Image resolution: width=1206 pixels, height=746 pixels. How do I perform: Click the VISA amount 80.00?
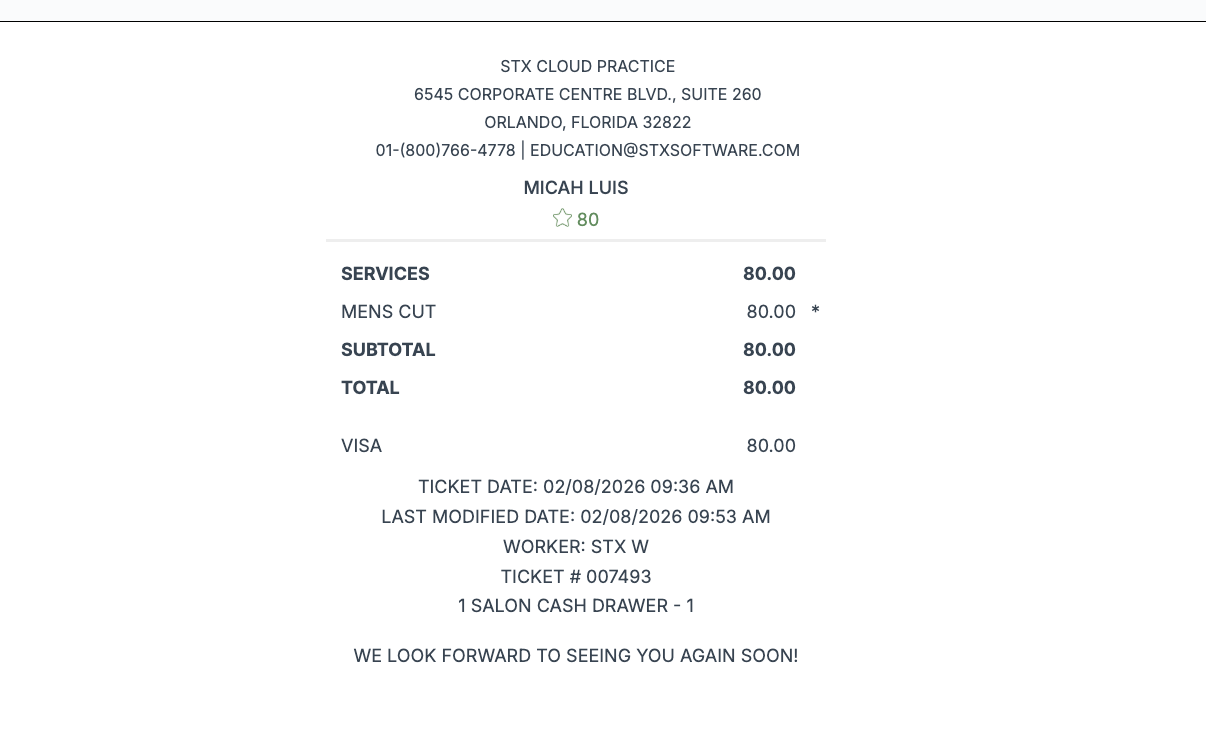tap(771, 446)
